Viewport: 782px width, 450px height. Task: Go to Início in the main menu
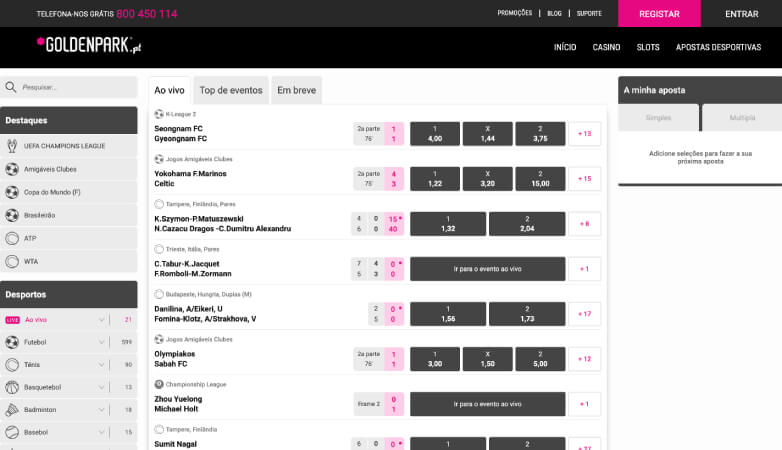tap(565, 47)
